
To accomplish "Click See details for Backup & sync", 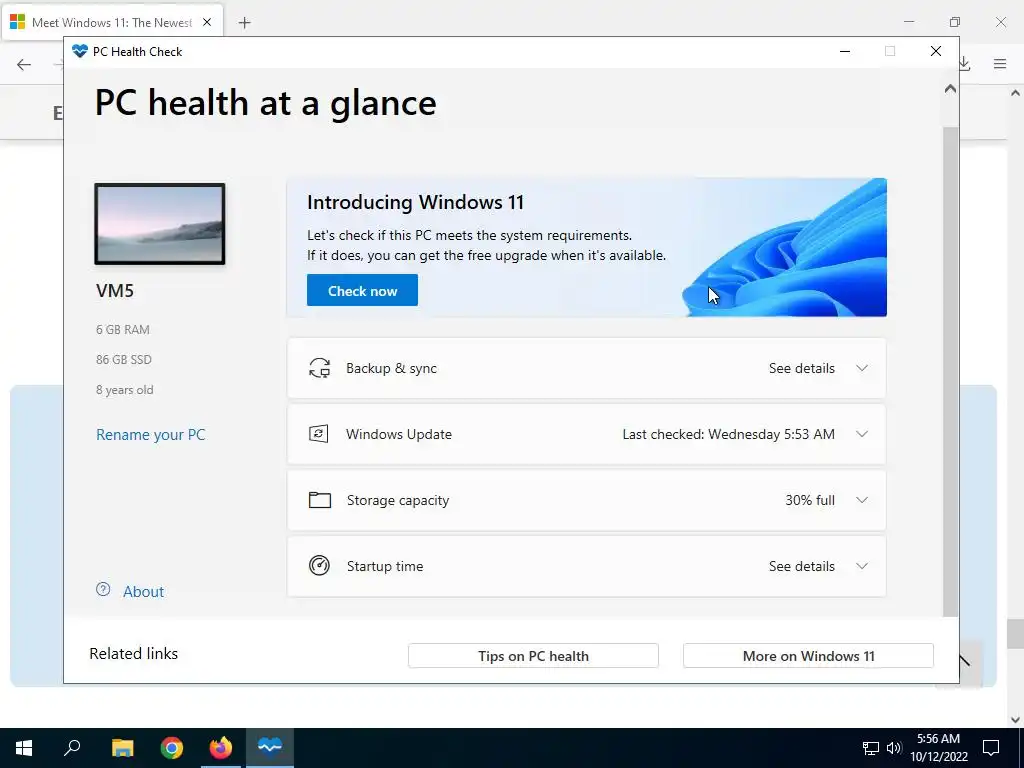I will [x=801, y=368].
